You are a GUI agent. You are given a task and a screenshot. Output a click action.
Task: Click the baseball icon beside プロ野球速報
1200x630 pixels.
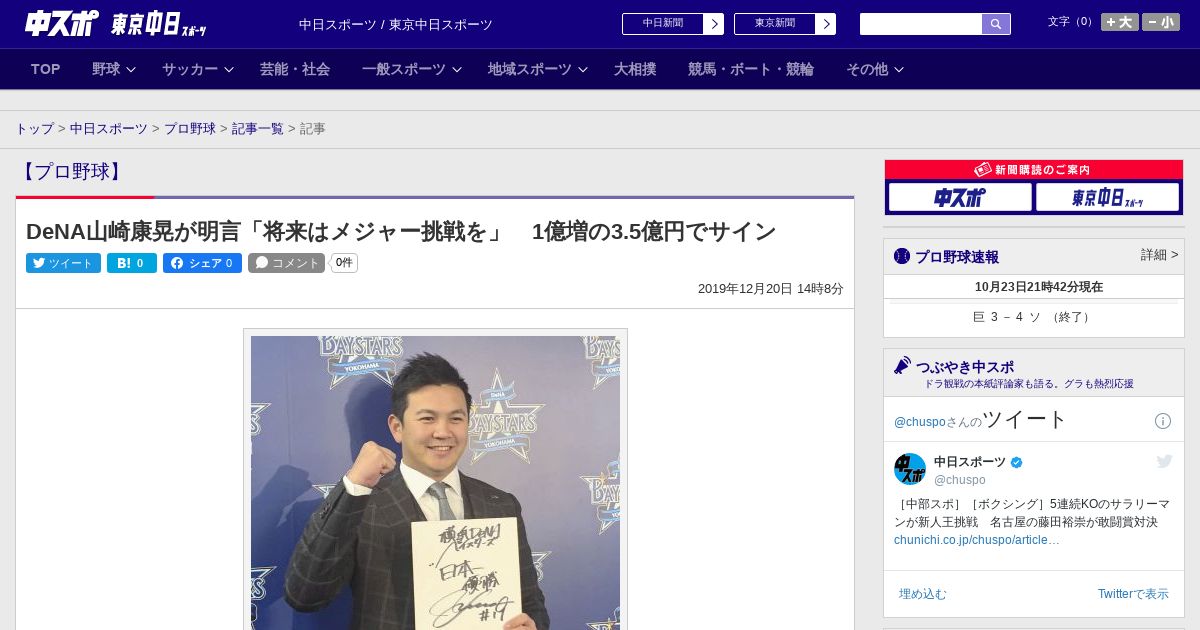click(x=902, y=257)
